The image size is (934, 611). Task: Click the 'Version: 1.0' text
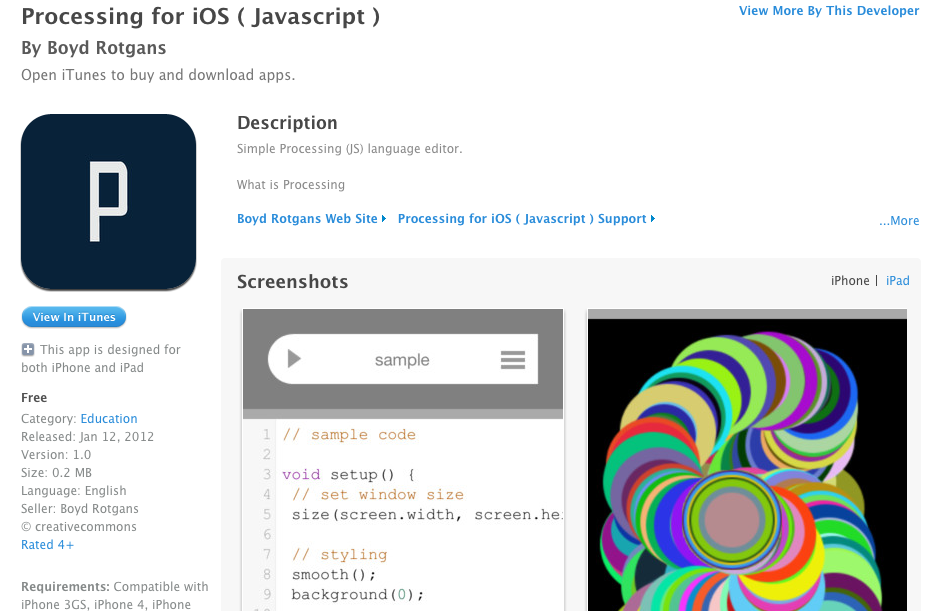(x=56, y=455)
